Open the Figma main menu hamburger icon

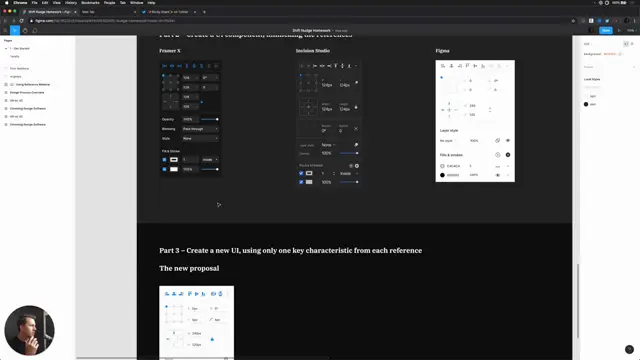(5, 31)
